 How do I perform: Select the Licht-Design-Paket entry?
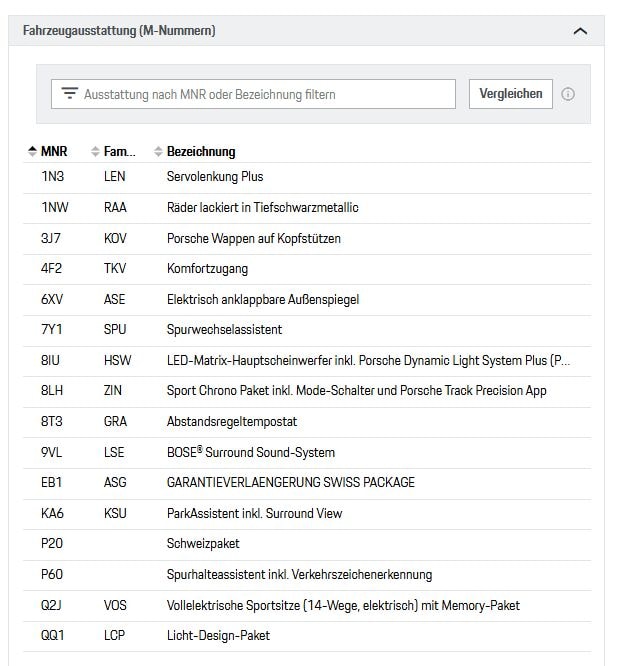[x=218, y=636]
